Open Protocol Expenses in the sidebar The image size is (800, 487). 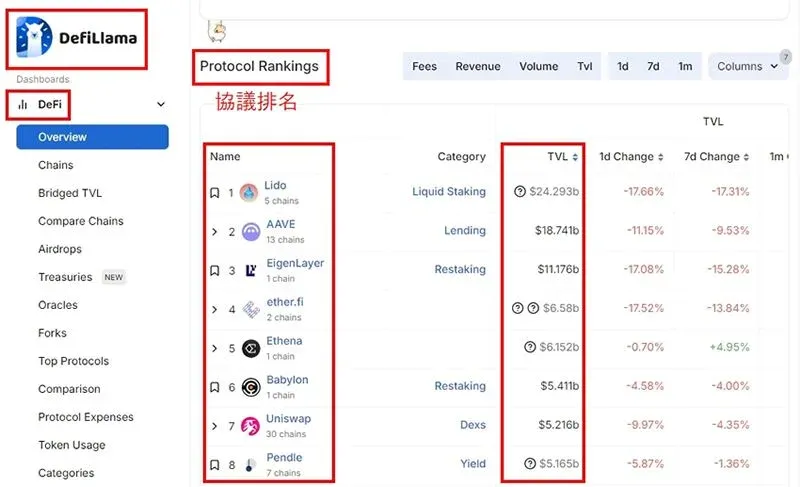(x=86, y=417)
